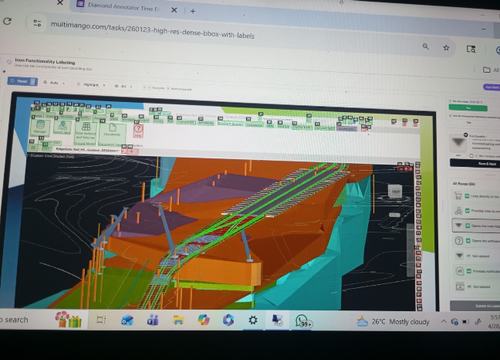The image size is (500, 360).
Task: Bookmark this page with the star icon
Action: click(446, 48)
